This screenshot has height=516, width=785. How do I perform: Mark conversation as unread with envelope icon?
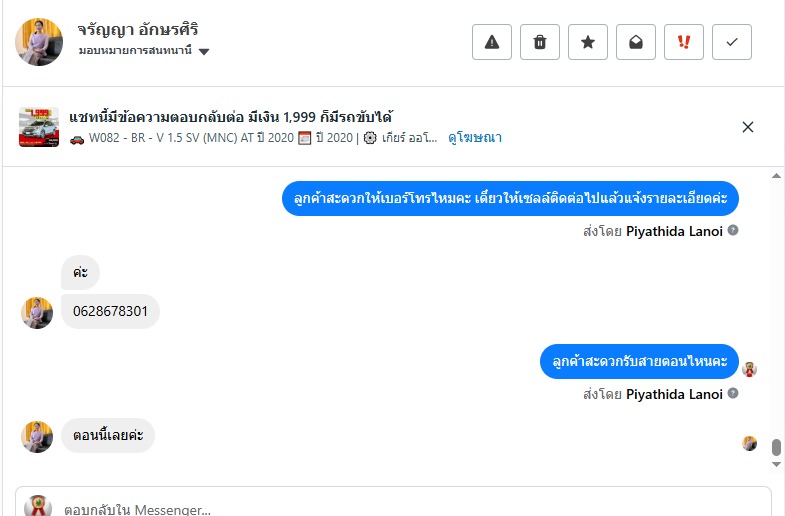pos(636,42)
